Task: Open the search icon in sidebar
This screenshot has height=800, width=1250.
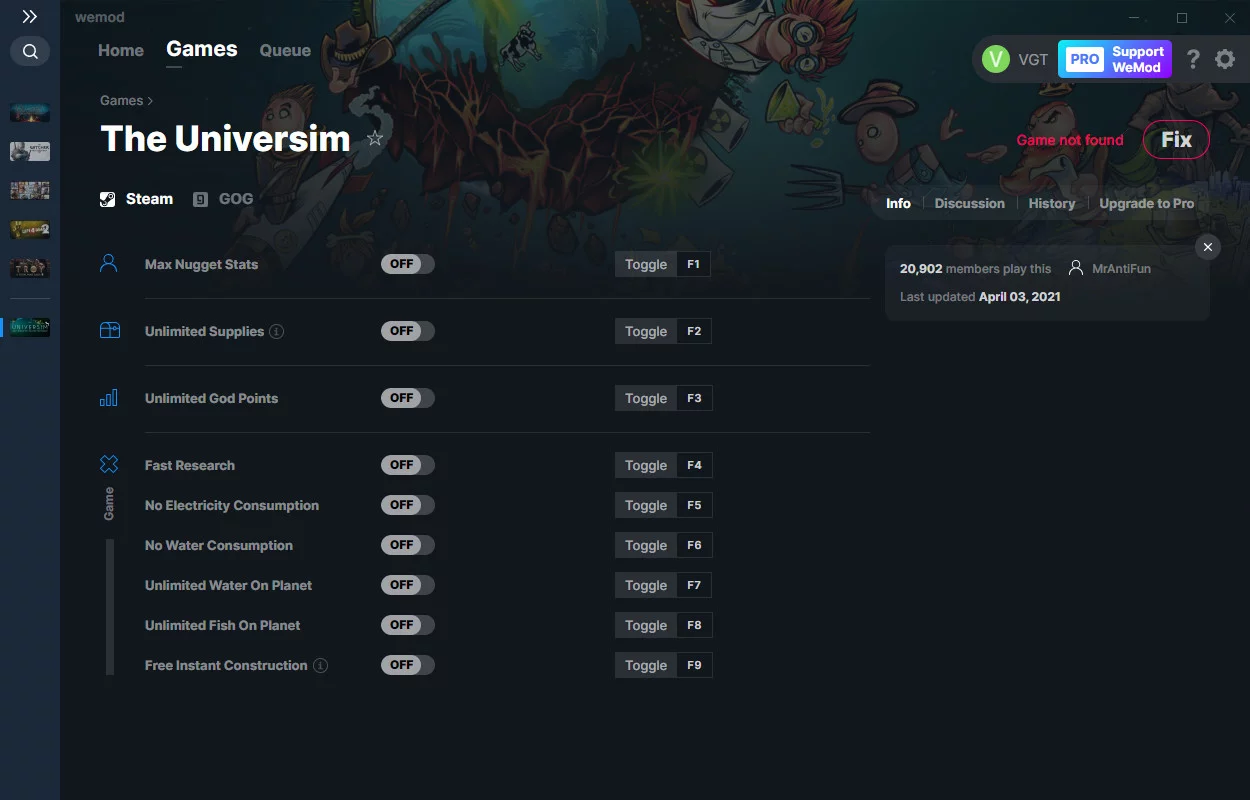Action: click(x=30, y=51)
